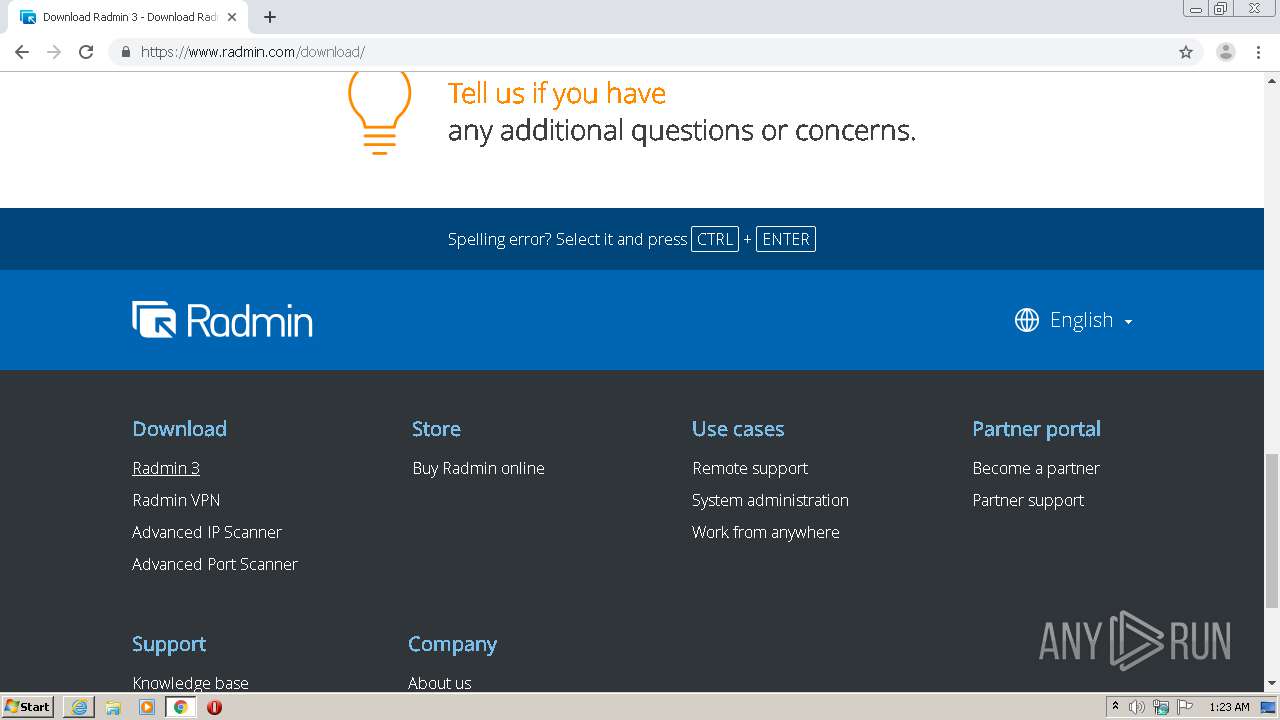The image size is (1280, 720).
Task: Click Become a partner
Action: click(x=1036, y=468)
